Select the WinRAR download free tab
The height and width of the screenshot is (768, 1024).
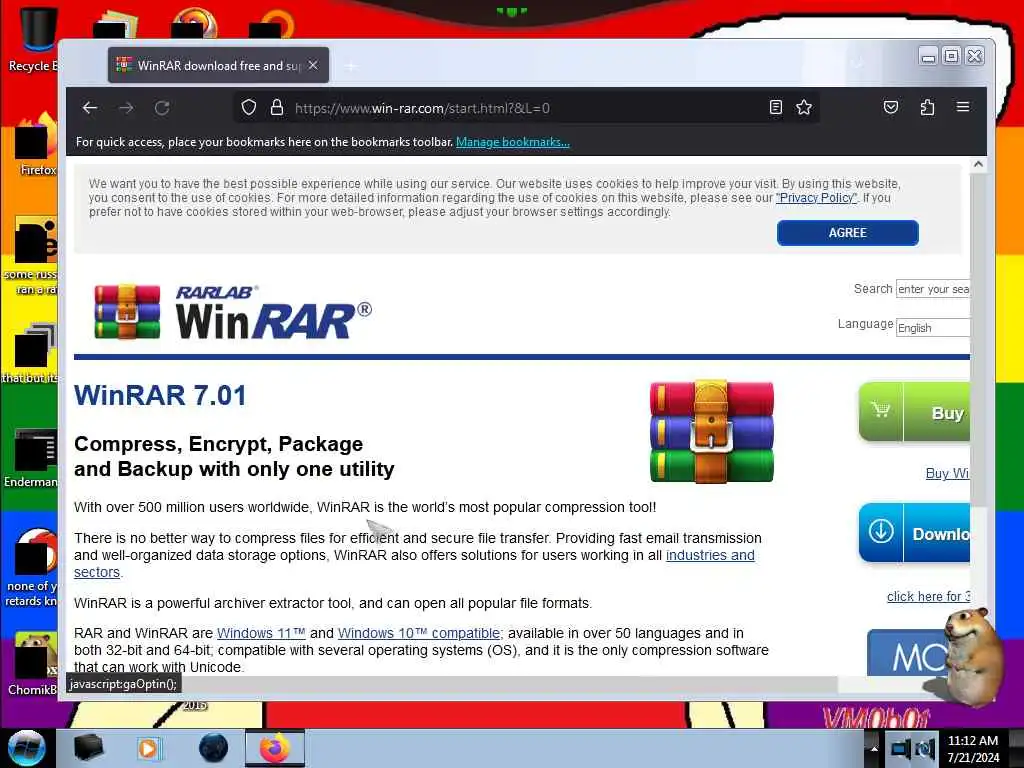(x=218, y=65)
